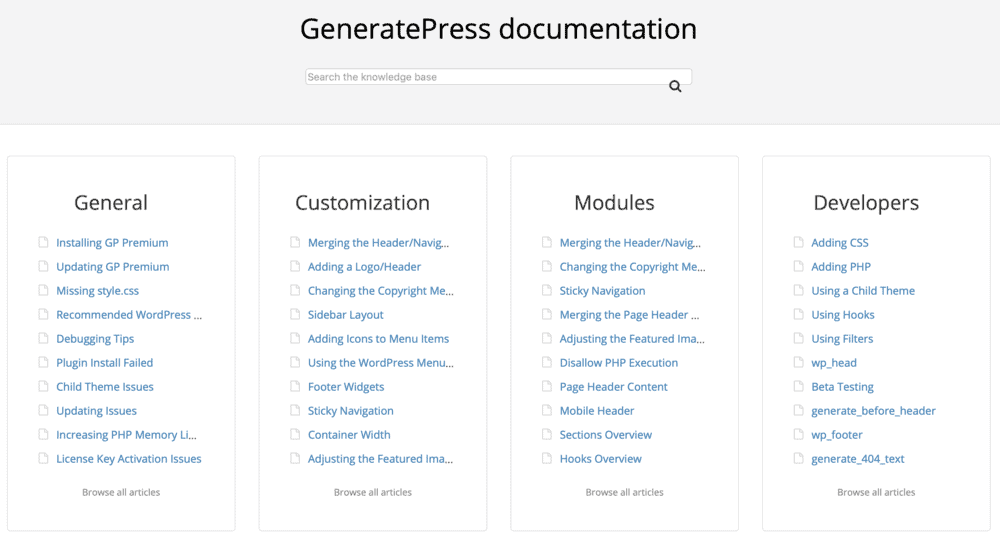
Task: Click document icon beside Beta Testing
Action: (x=798, y=386)
